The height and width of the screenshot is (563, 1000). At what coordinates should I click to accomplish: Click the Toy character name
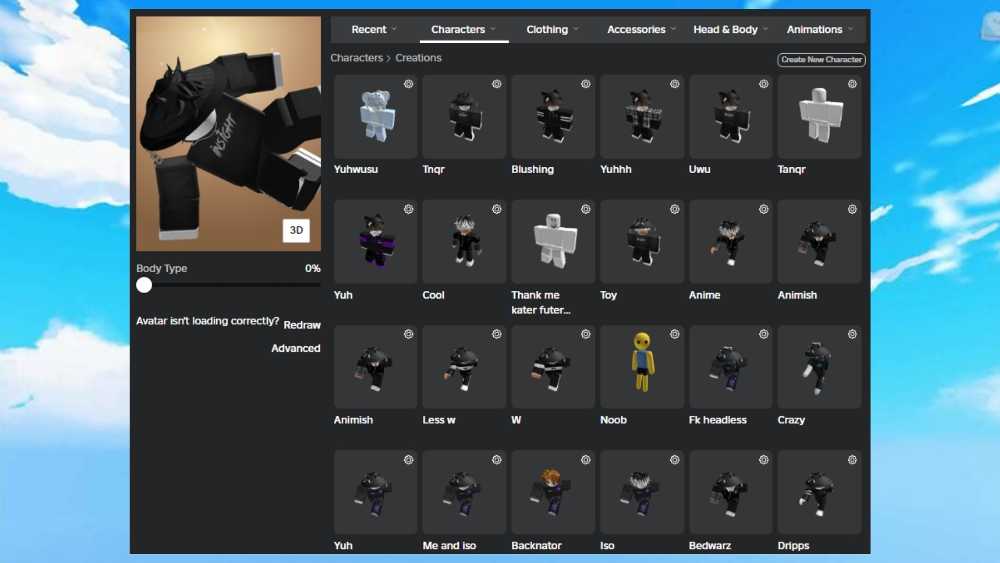point(608,295)
